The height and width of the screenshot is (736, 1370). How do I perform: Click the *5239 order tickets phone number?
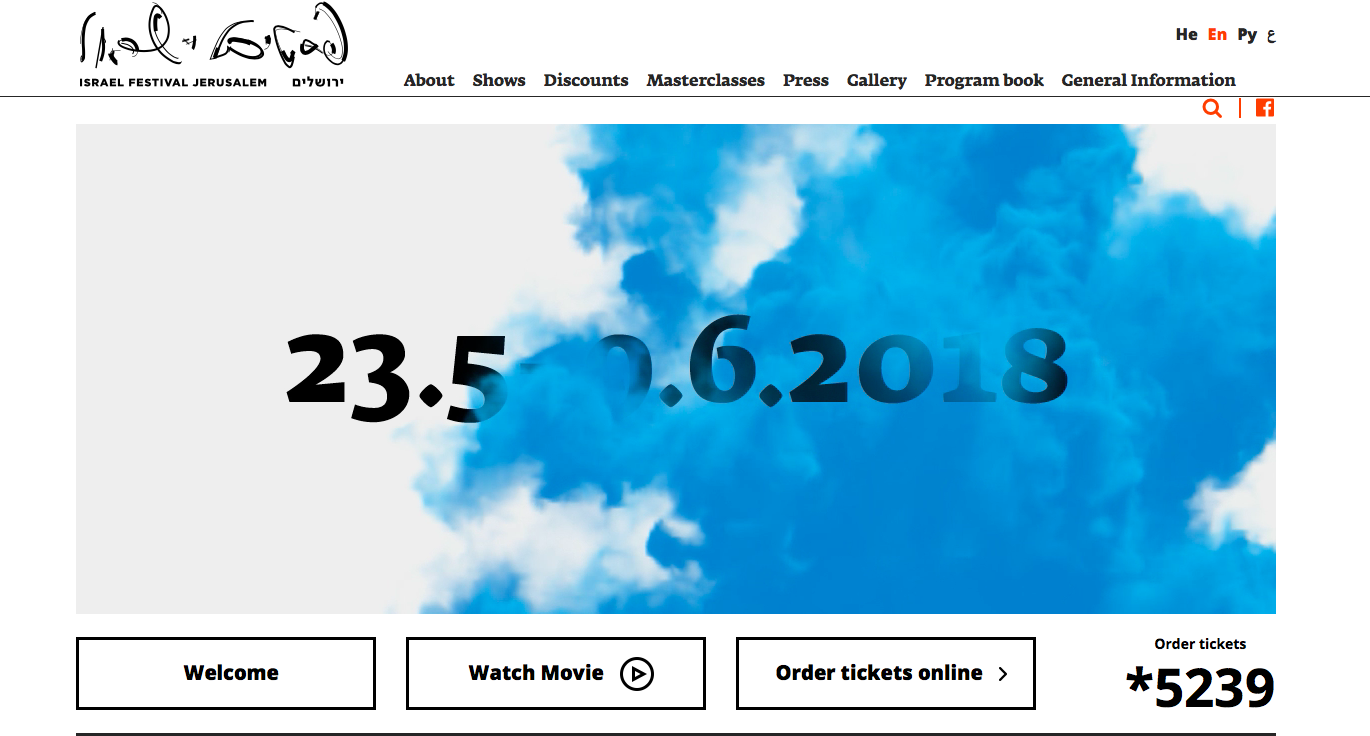pyautogui.click(x=1200, y=688)
